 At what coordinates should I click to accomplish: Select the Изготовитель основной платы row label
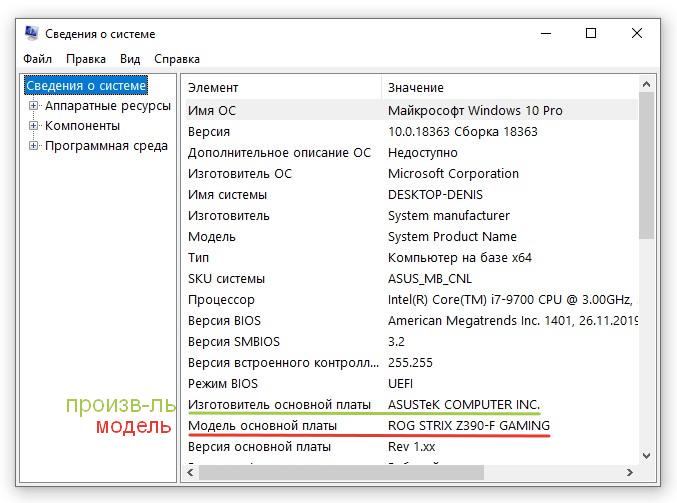point(279,405)
